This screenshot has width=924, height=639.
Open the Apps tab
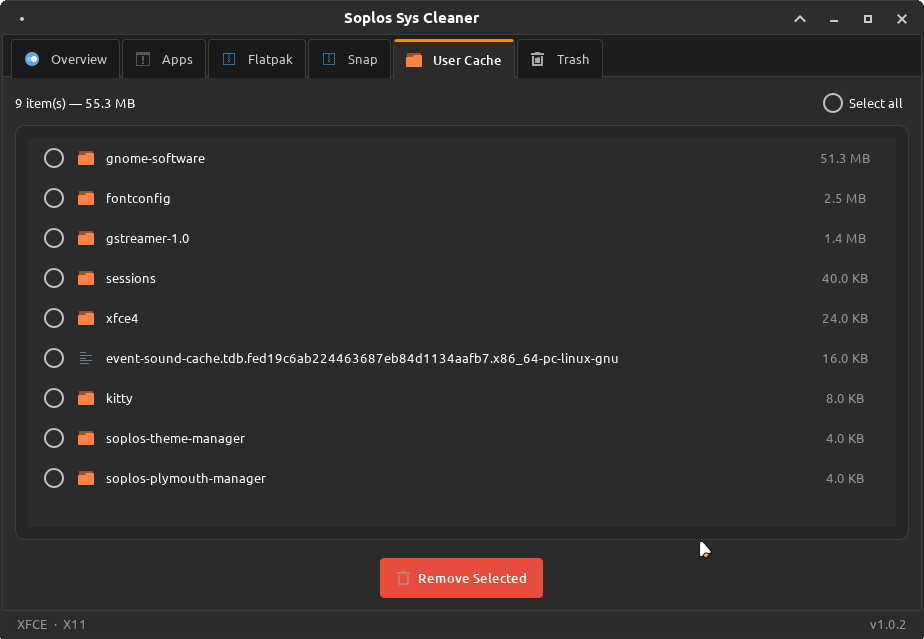164,59
